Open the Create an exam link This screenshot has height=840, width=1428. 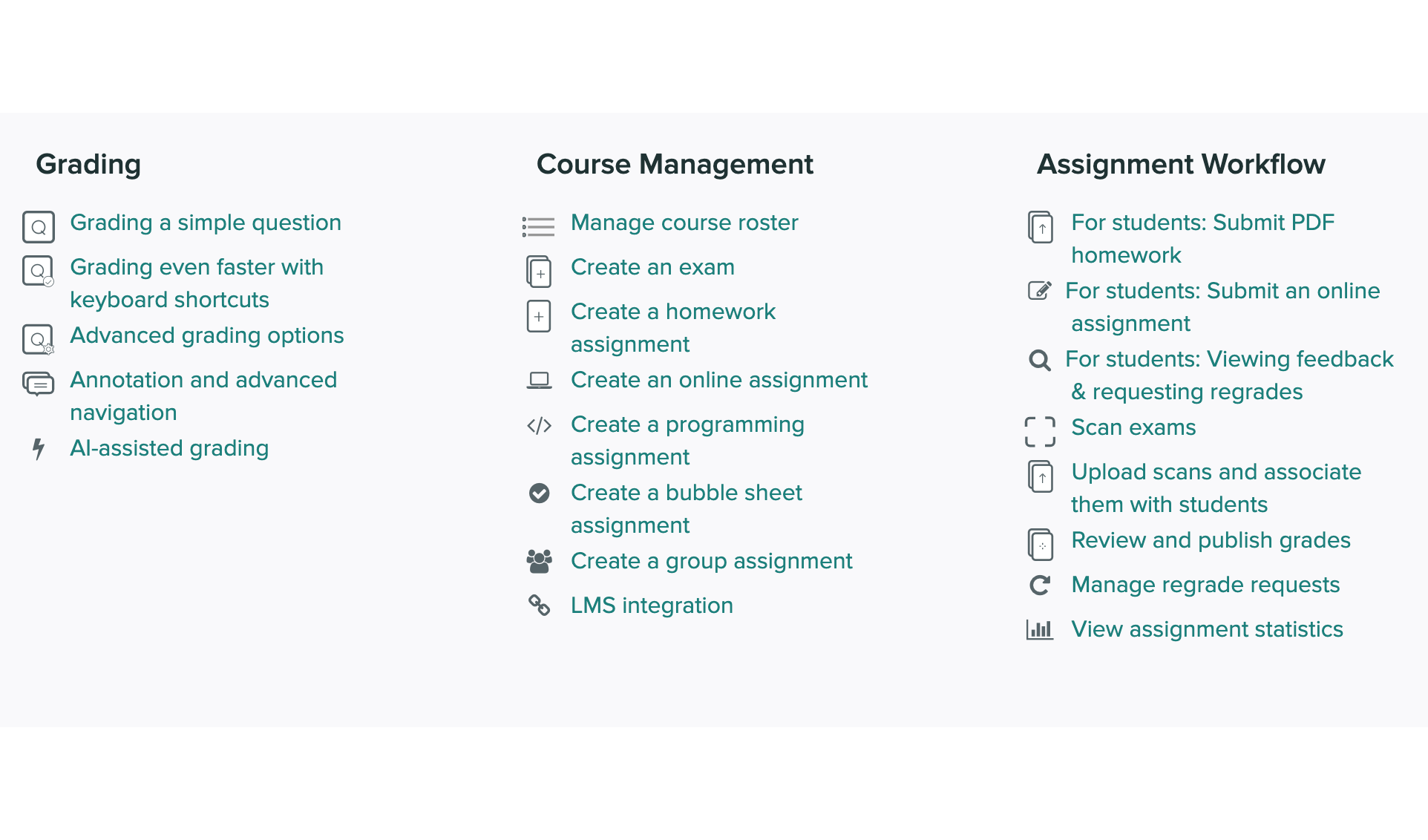tap(652, 267)
